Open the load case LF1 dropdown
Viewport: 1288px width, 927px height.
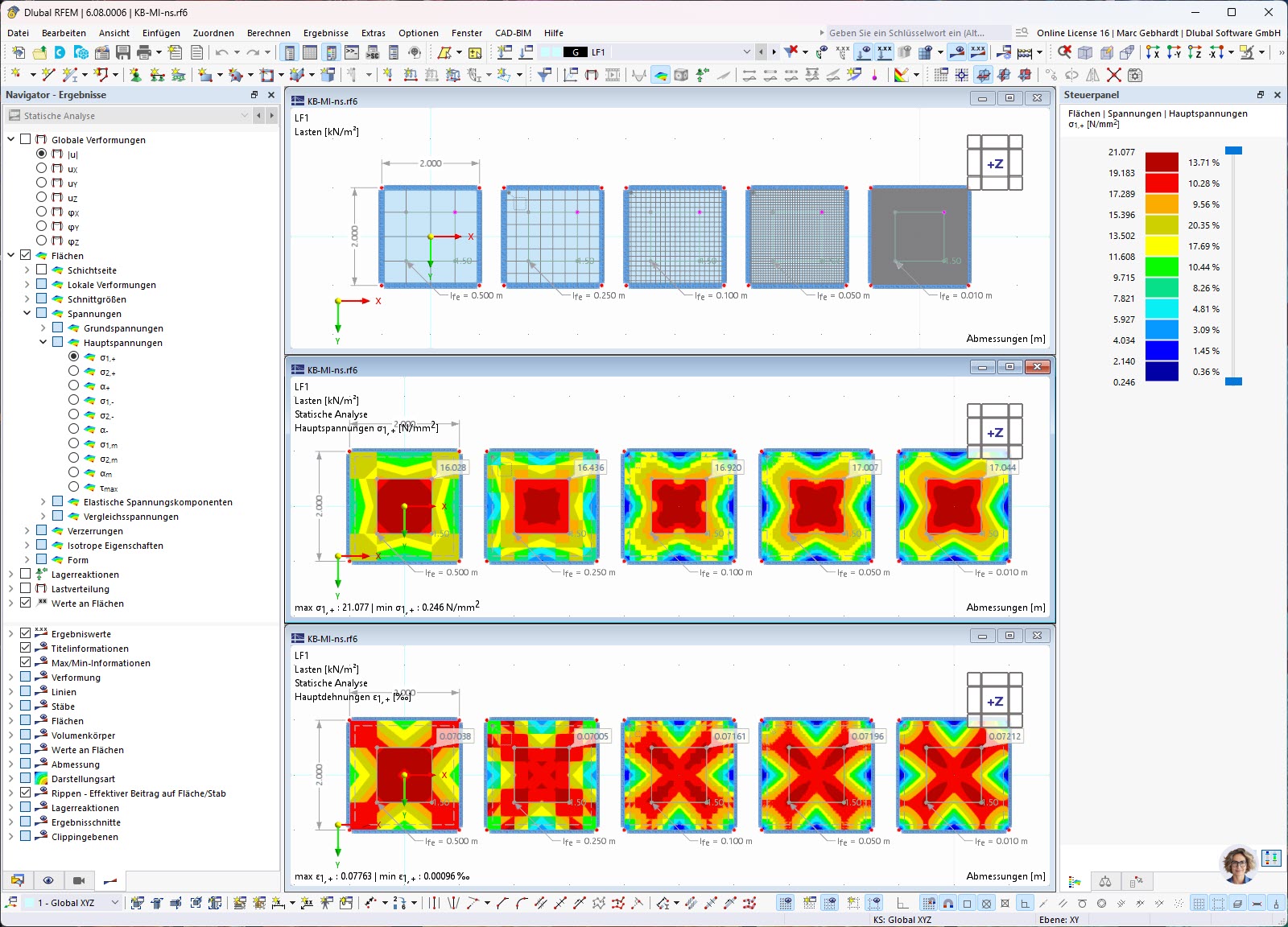pyautogui.click(x=747, y=52)
